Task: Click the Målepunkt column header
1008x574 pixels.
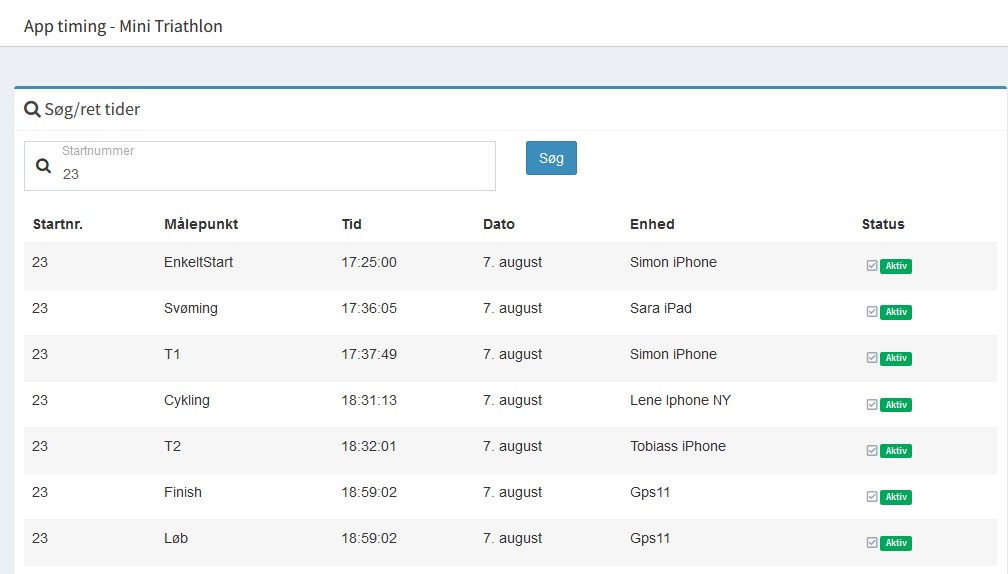Action: click(x=201, y=224)
